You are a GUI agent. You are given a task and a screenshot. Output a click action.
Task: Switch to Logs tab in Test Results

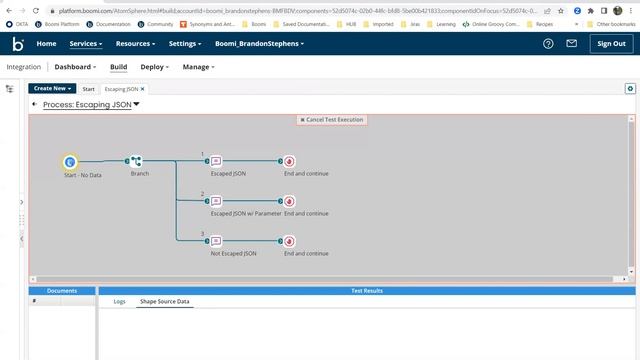120,302
